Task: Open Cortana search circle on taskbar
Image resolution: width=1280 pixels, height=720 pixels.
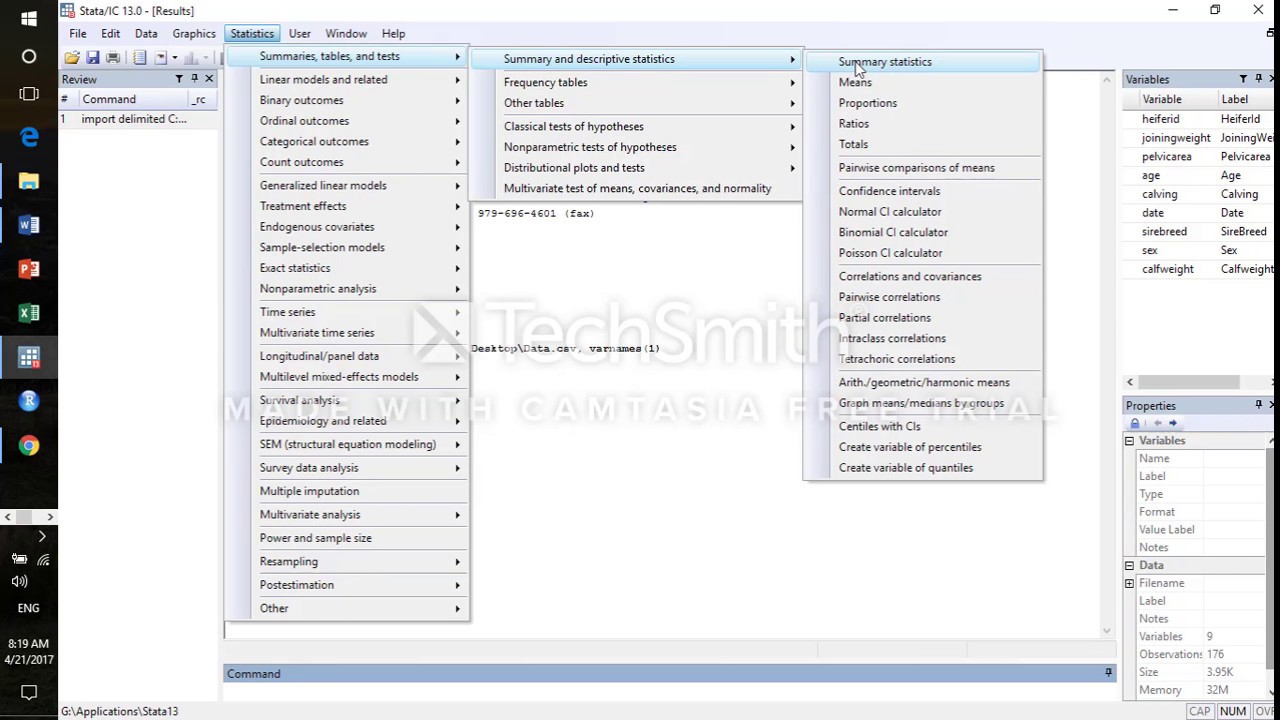Action: point(29,56)
